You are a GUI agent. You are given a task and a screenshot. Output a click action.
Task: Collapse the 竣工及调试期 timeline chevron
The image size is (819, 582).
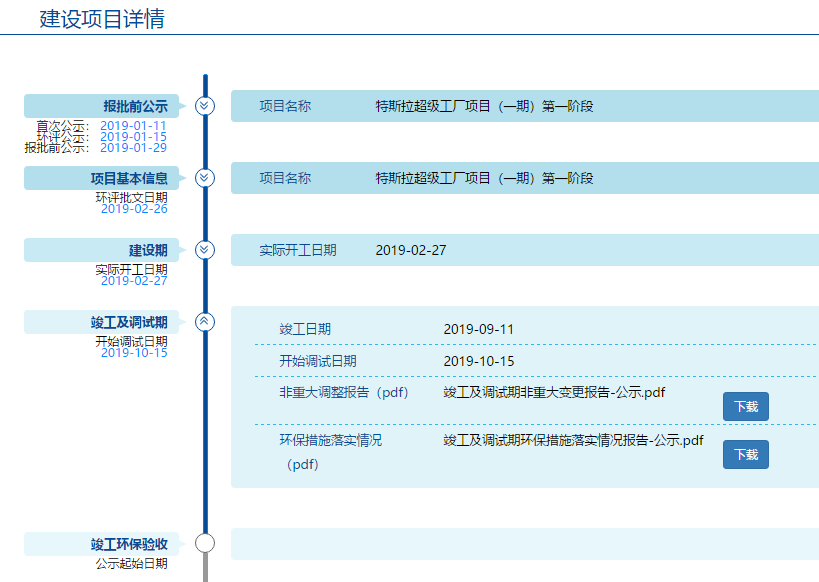point(205,322)
